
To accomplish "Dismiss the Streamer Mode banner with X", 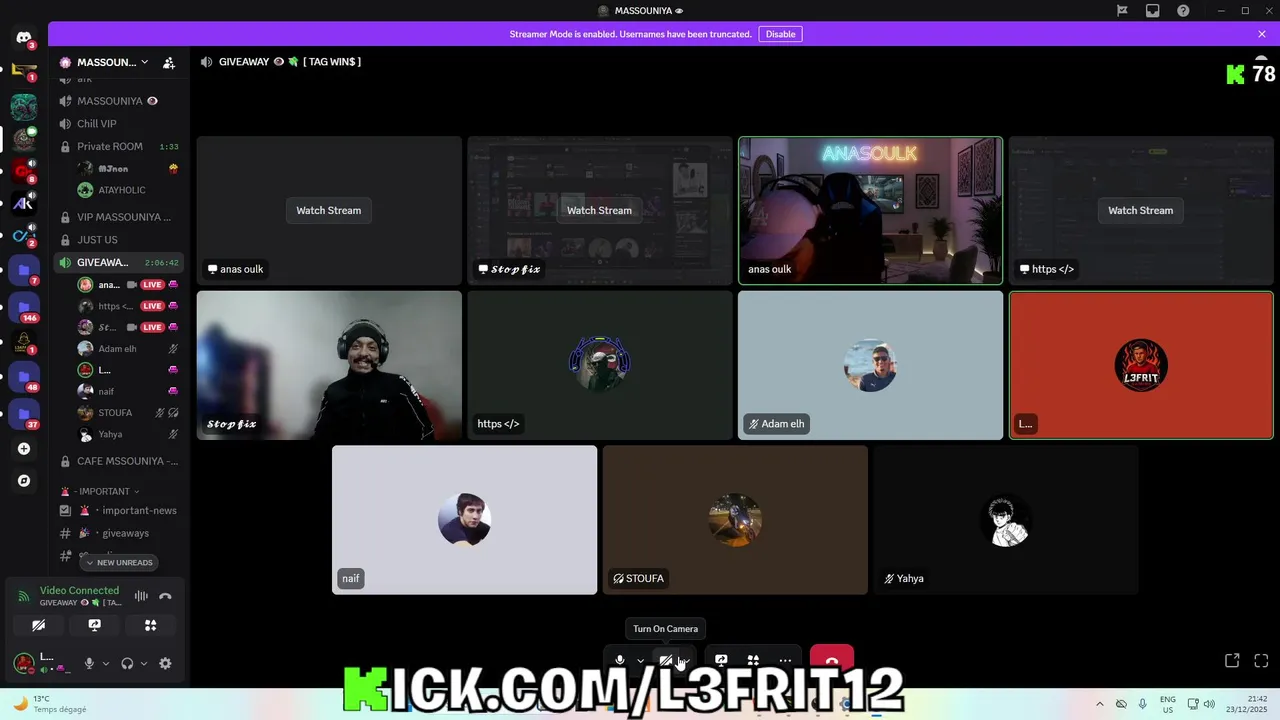I will (x=1262, y=34).
